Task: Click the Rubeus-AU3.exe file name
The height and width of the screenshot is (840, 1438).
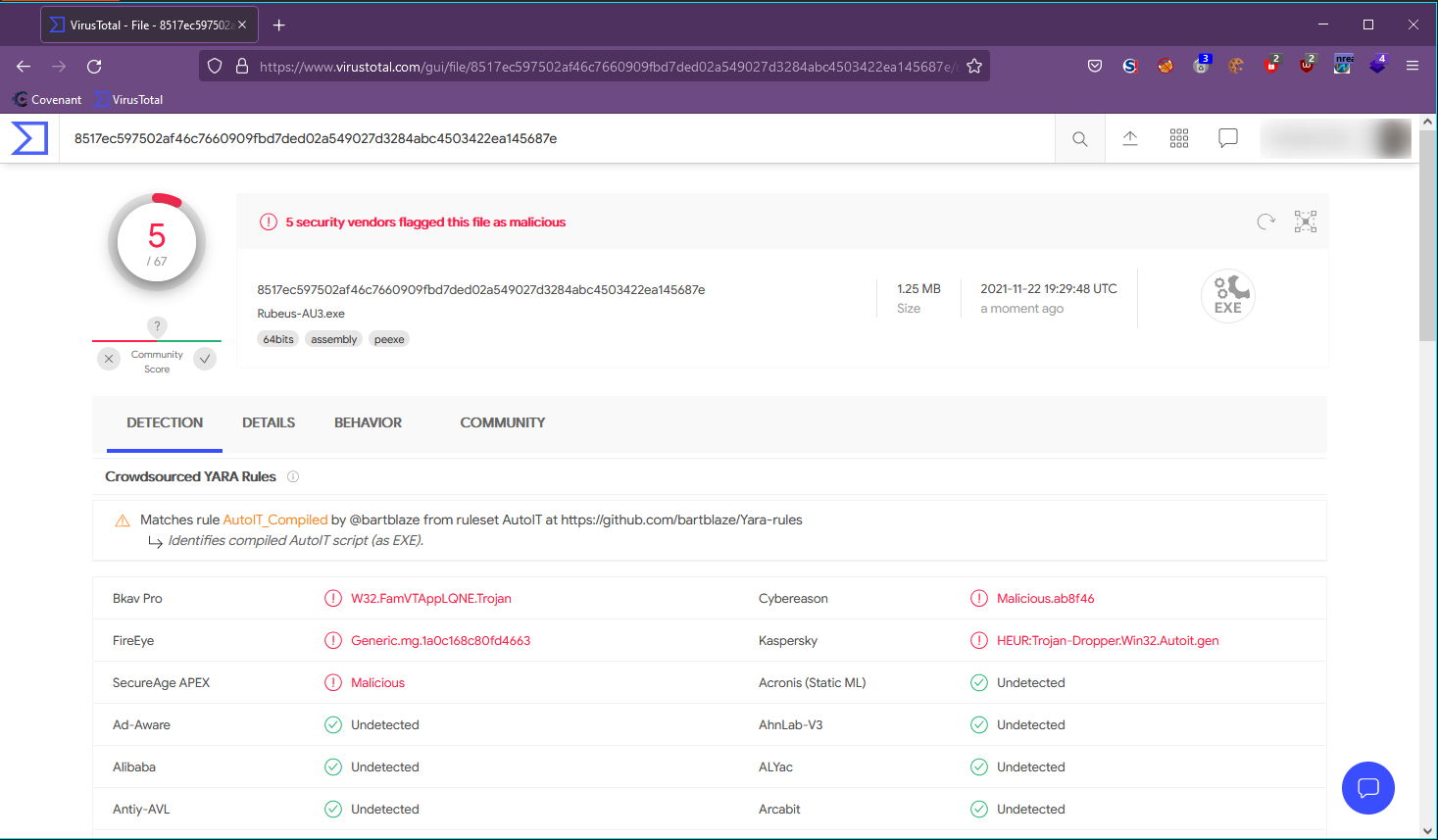Action: (x=301, y=314)
